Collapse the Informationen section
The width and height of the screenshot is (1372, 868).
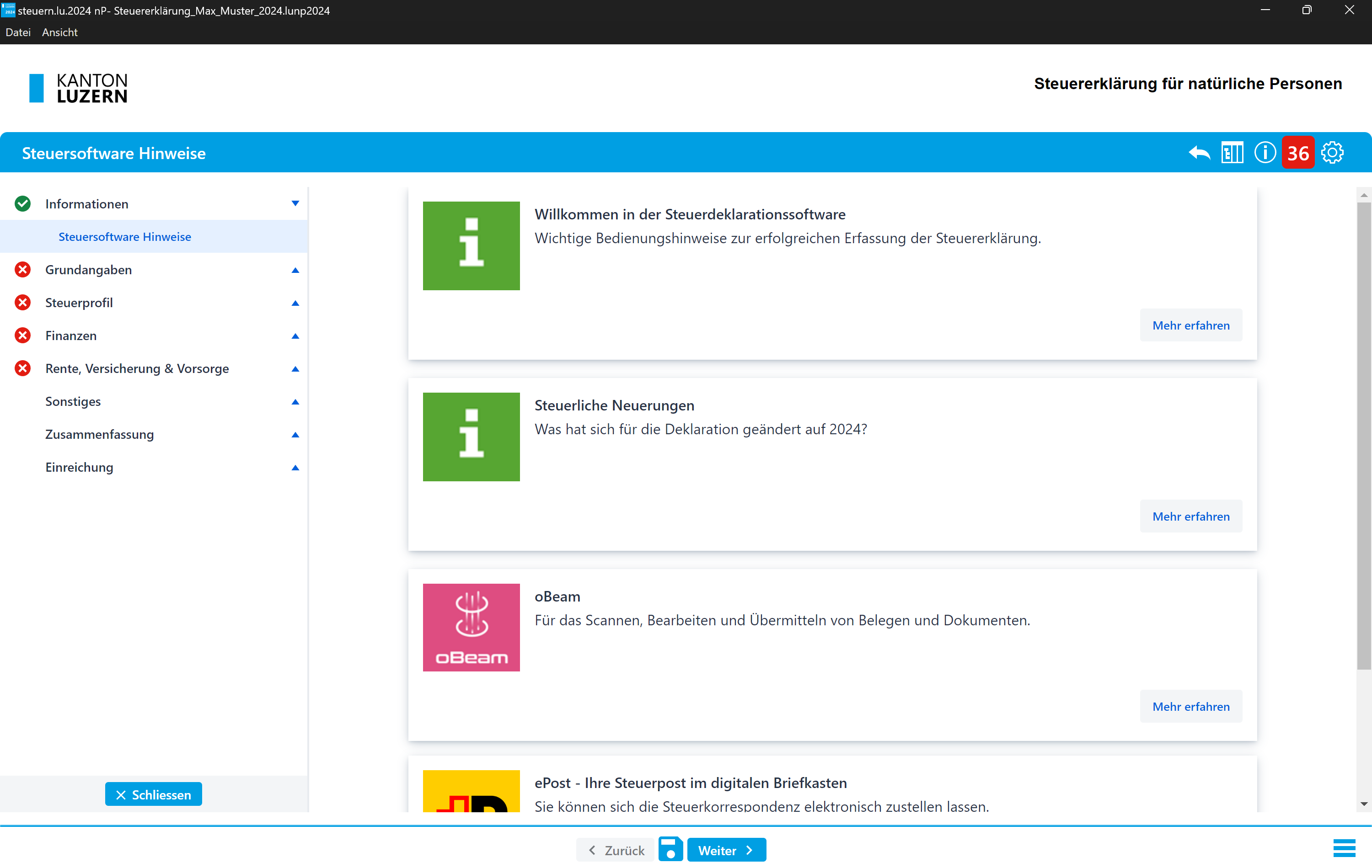click(x=295, y=203)
